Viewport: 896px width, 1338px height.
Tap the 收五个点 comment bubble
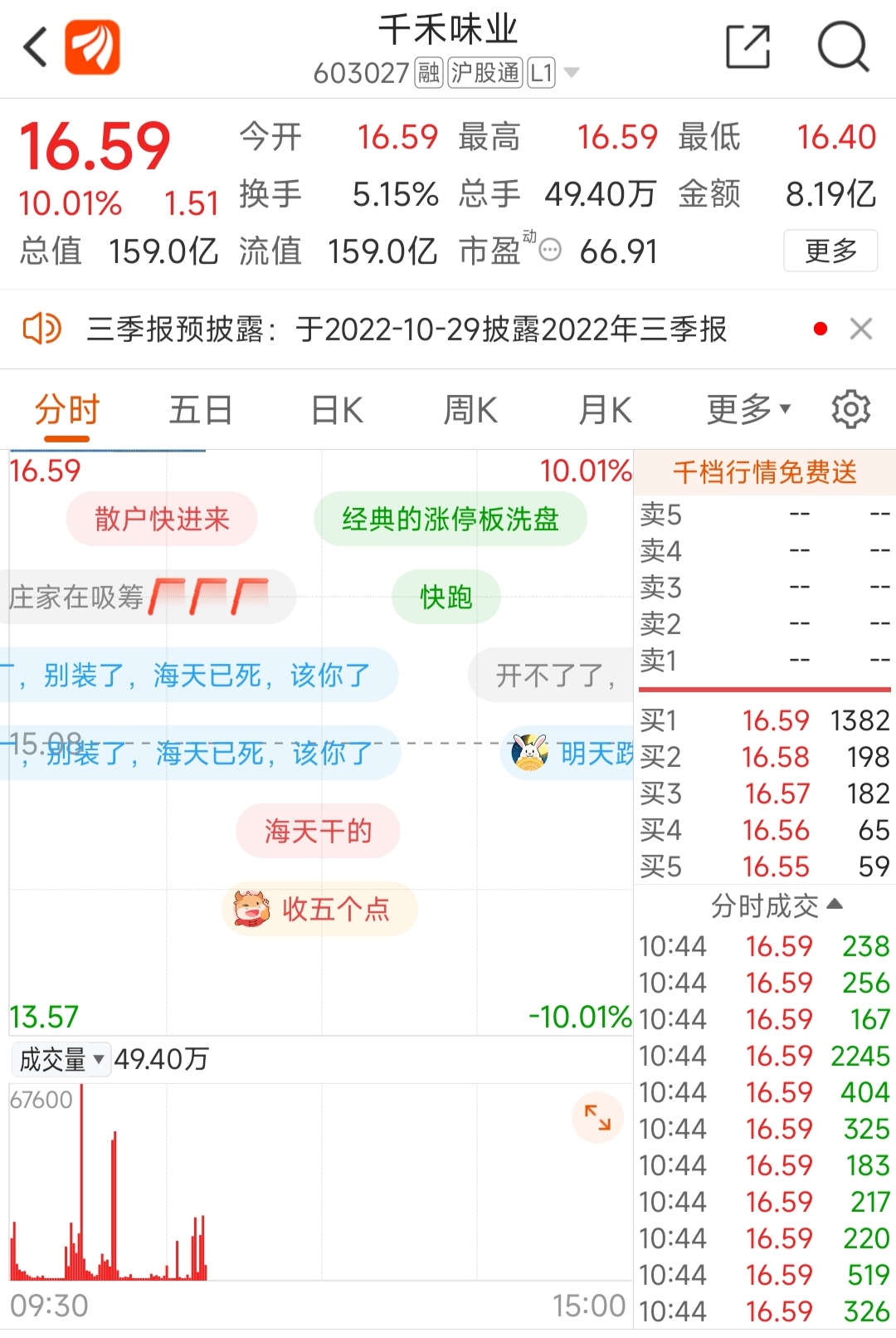[x=319, y=909]
